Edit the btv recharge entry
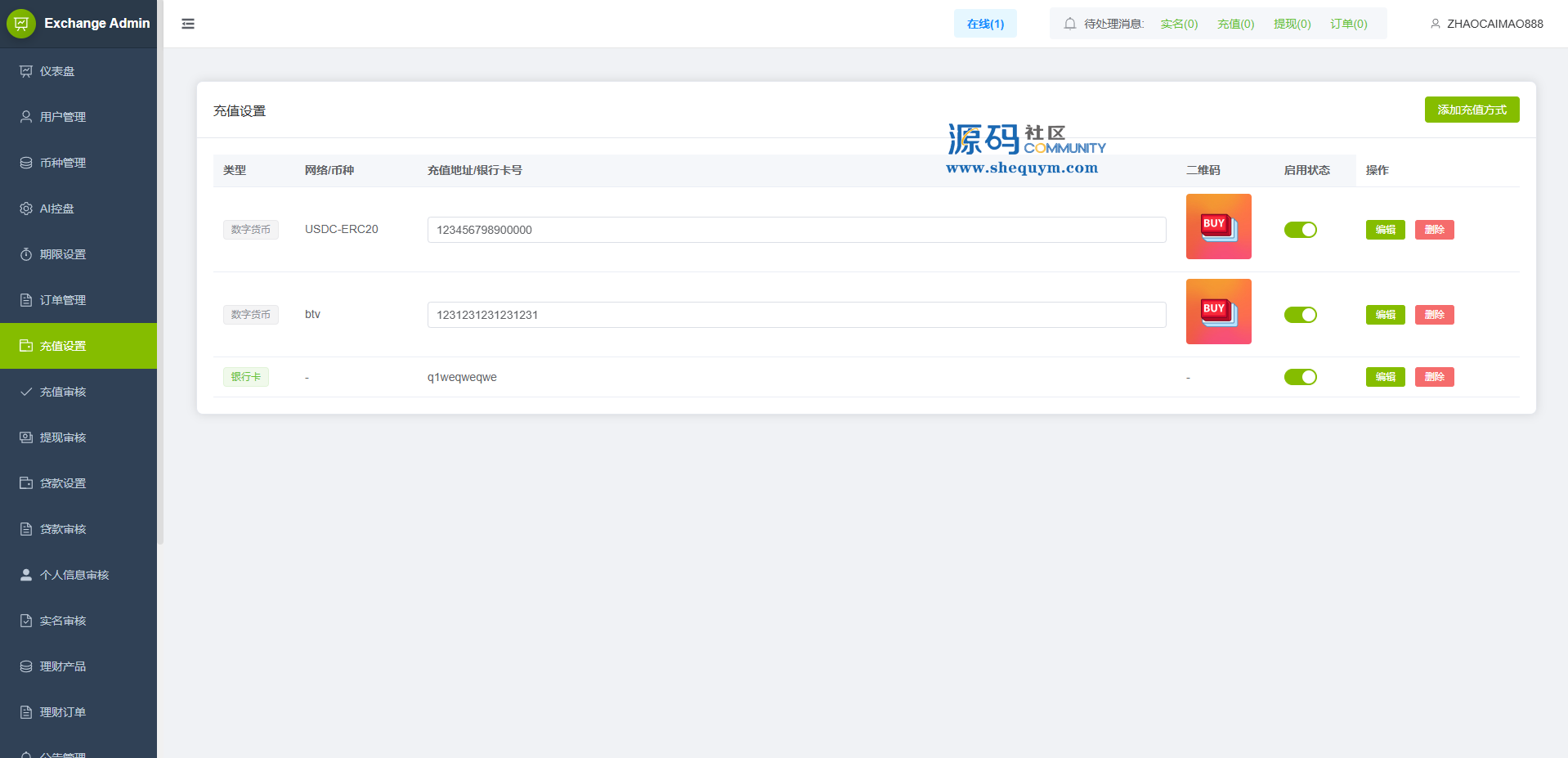The image size is (1568, 758). [1385, 315]
